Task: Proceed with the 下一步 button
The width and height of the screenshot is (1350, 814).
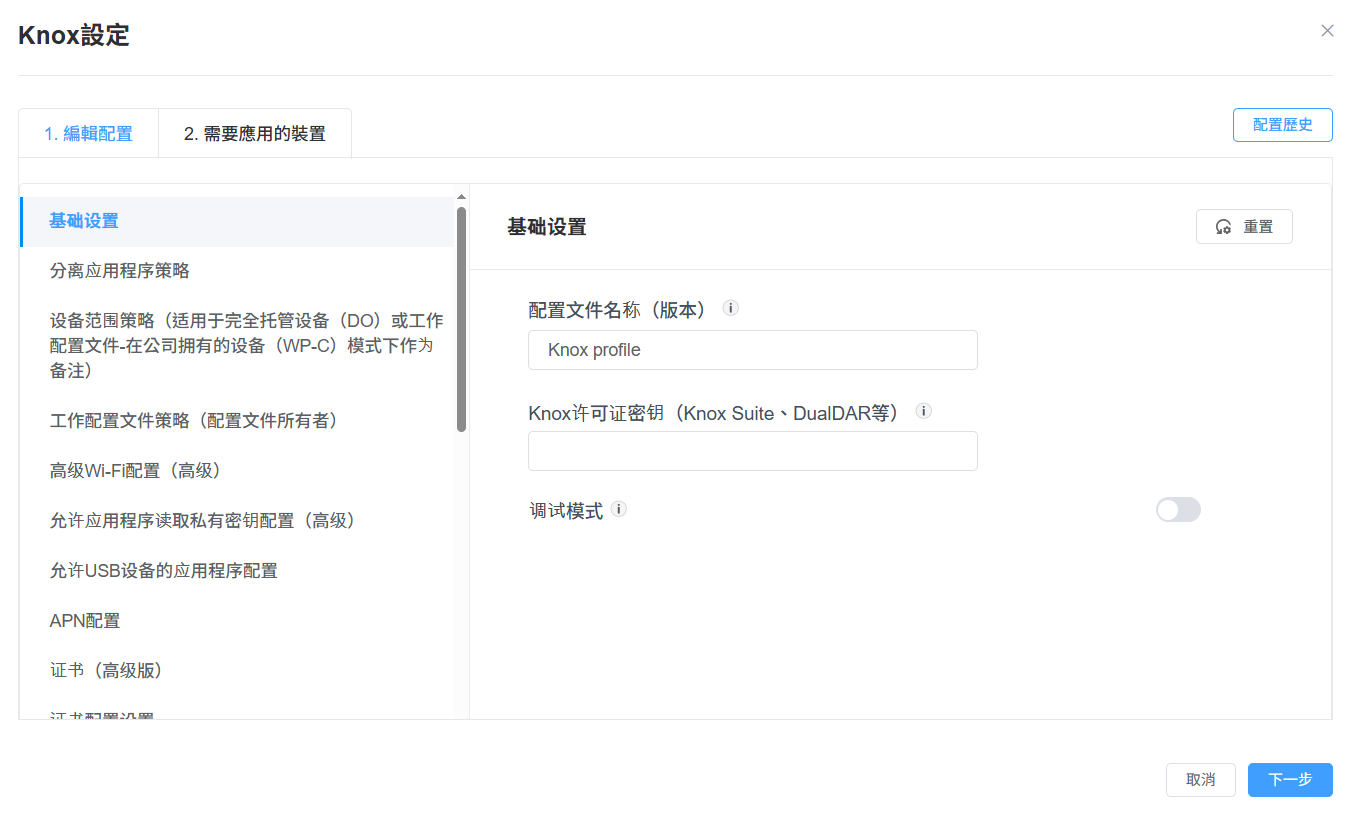Action: (x=1290, y=780)
